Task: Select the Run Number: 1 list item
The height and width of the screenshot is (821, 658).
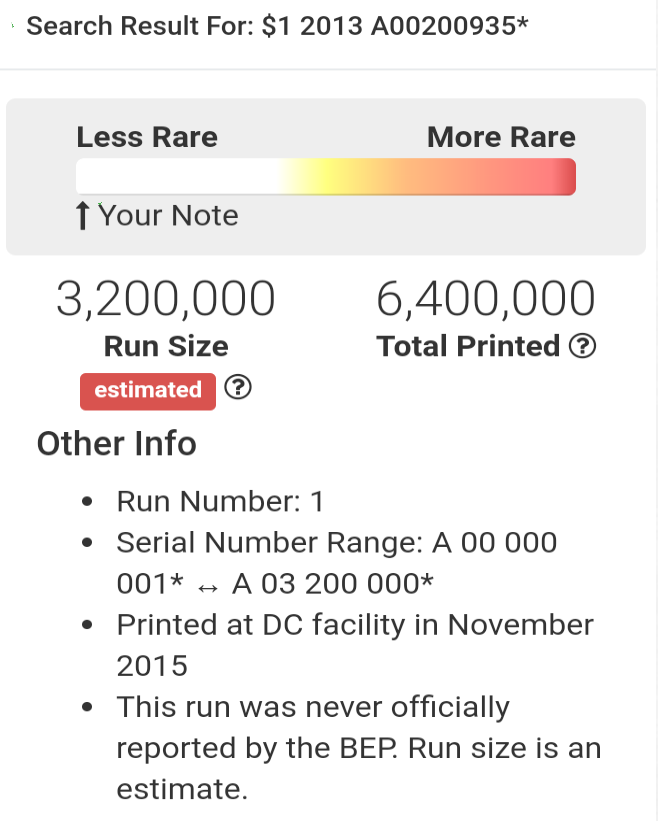Action: click(220, 502)
